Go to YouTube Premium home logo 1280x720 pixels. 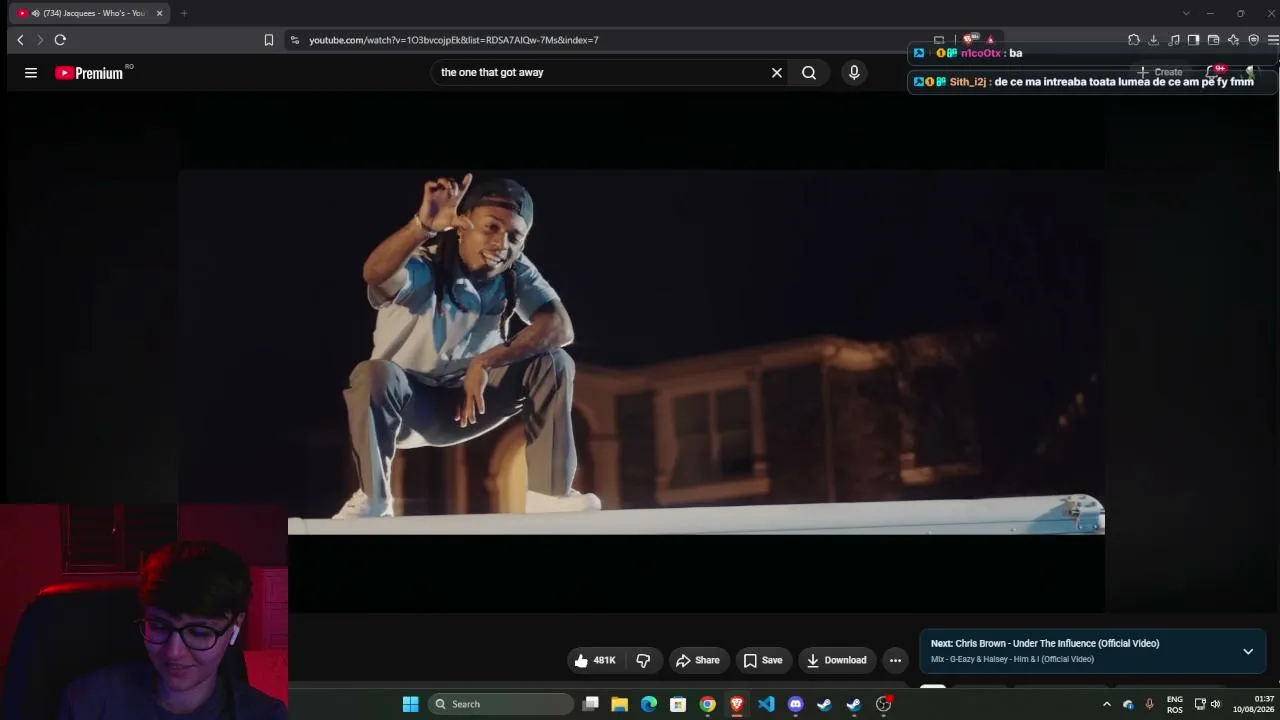click(x=89, y=73)
